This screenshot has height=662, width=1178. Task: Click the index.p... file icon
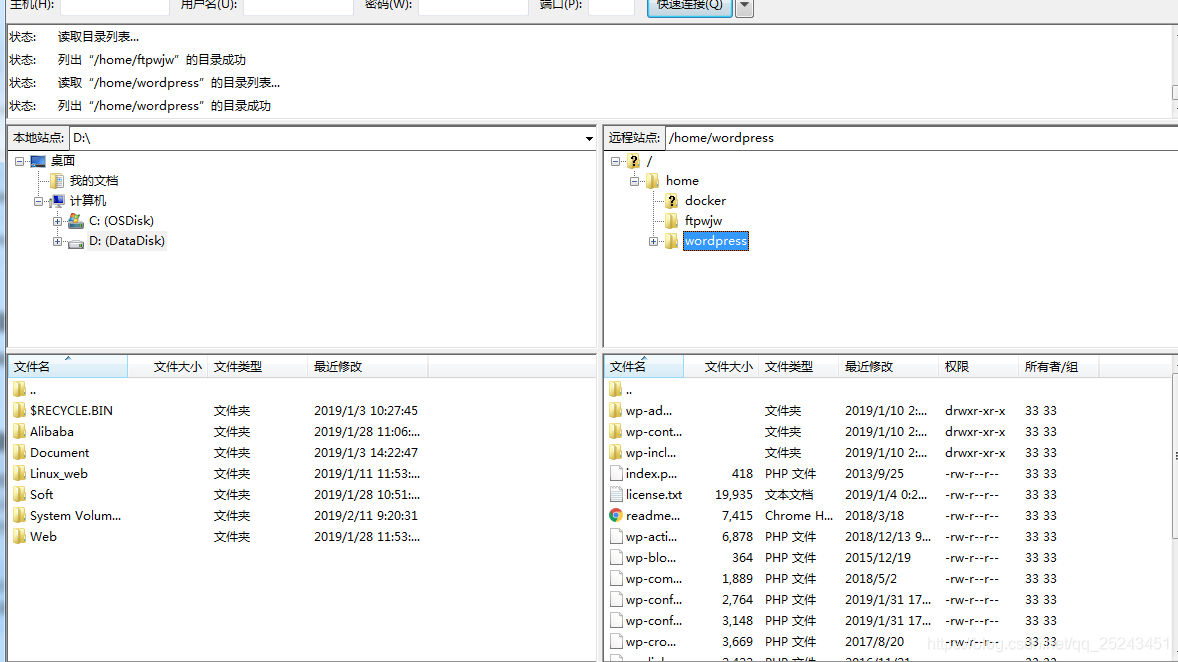click(615, 473)
